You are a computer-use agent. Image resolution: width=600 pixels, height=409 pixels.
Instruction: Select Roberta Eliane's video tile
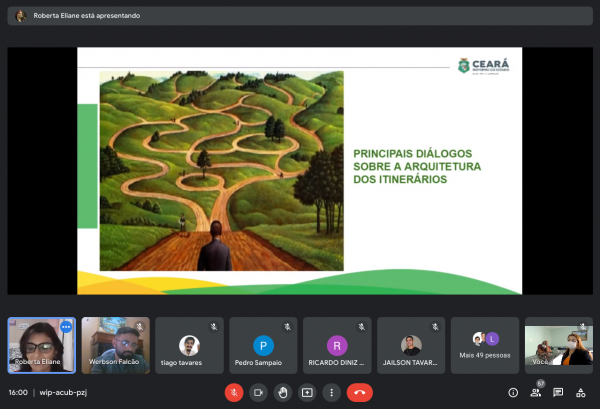pos(40,346)
